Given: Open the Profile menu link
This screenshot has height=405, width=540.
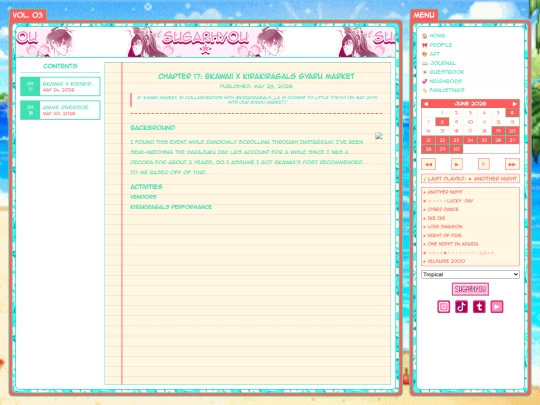Looking at the screenshot, I should click(441, 45).
